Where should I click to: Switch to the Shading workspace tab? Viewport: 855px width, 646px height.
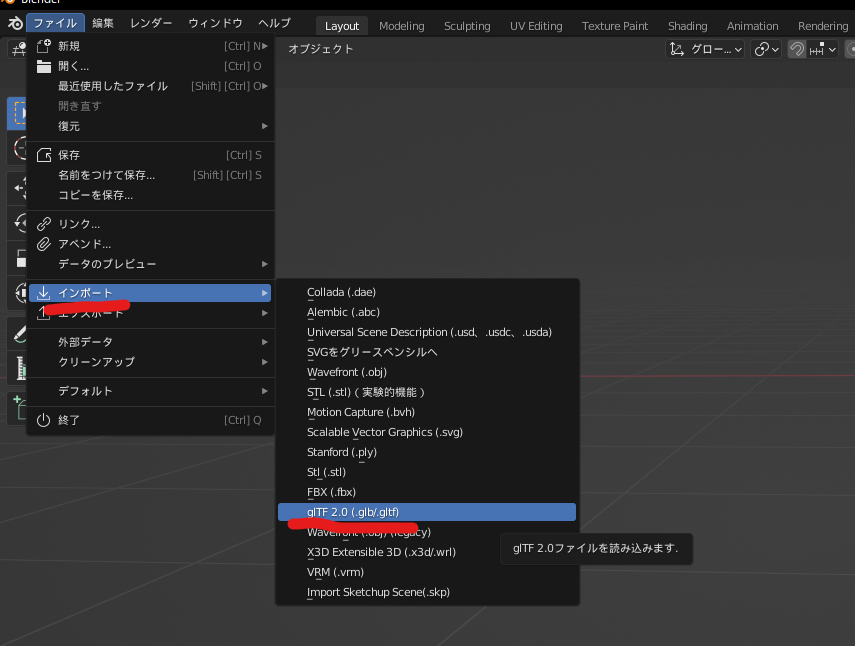[688, 26]
